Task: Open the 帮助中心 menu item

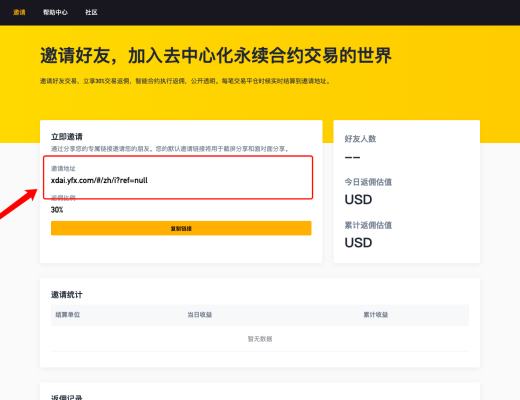Action: point(55,12)
